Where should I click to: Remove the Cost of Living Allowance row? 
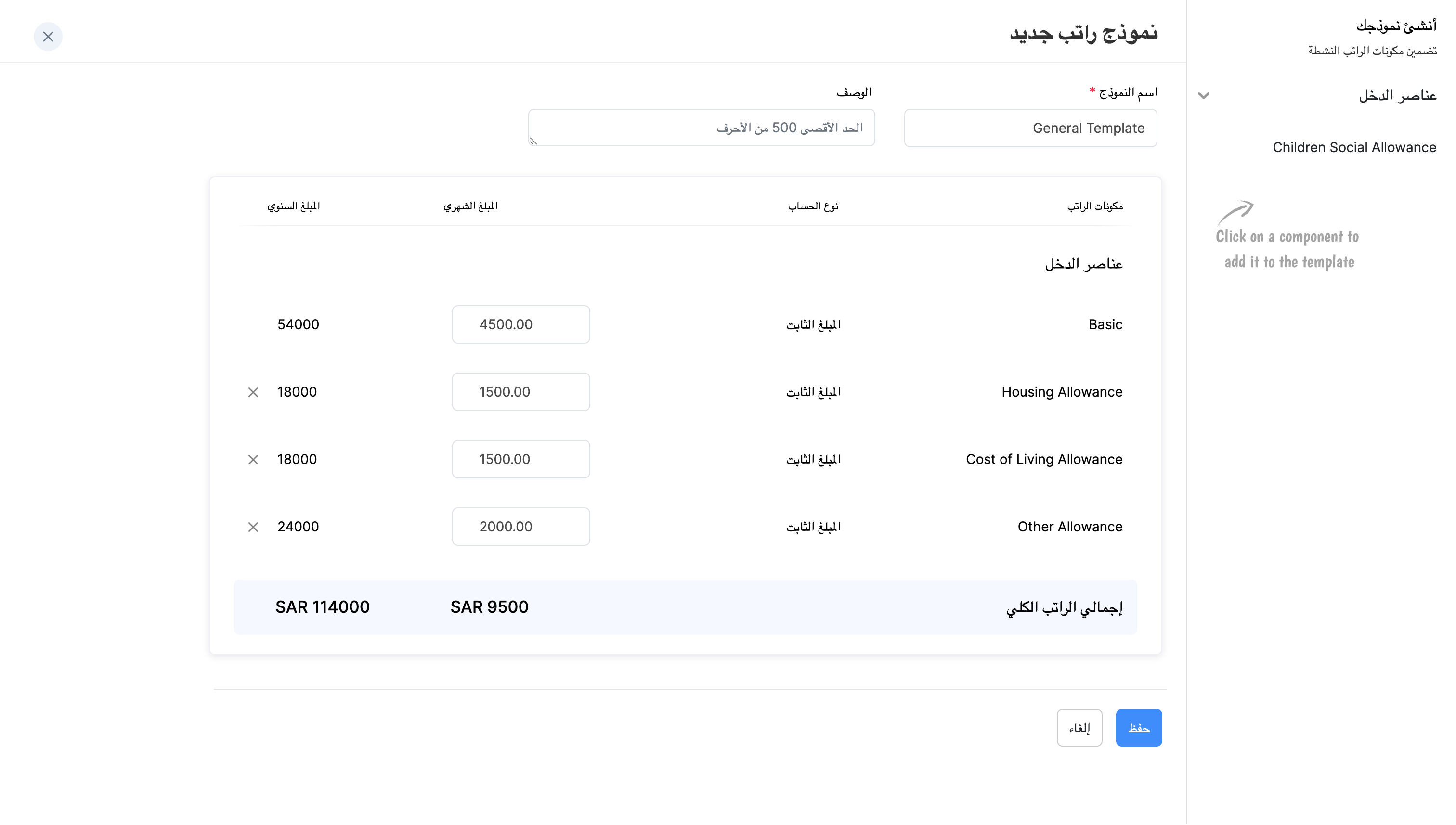click(x=253, y=460)
